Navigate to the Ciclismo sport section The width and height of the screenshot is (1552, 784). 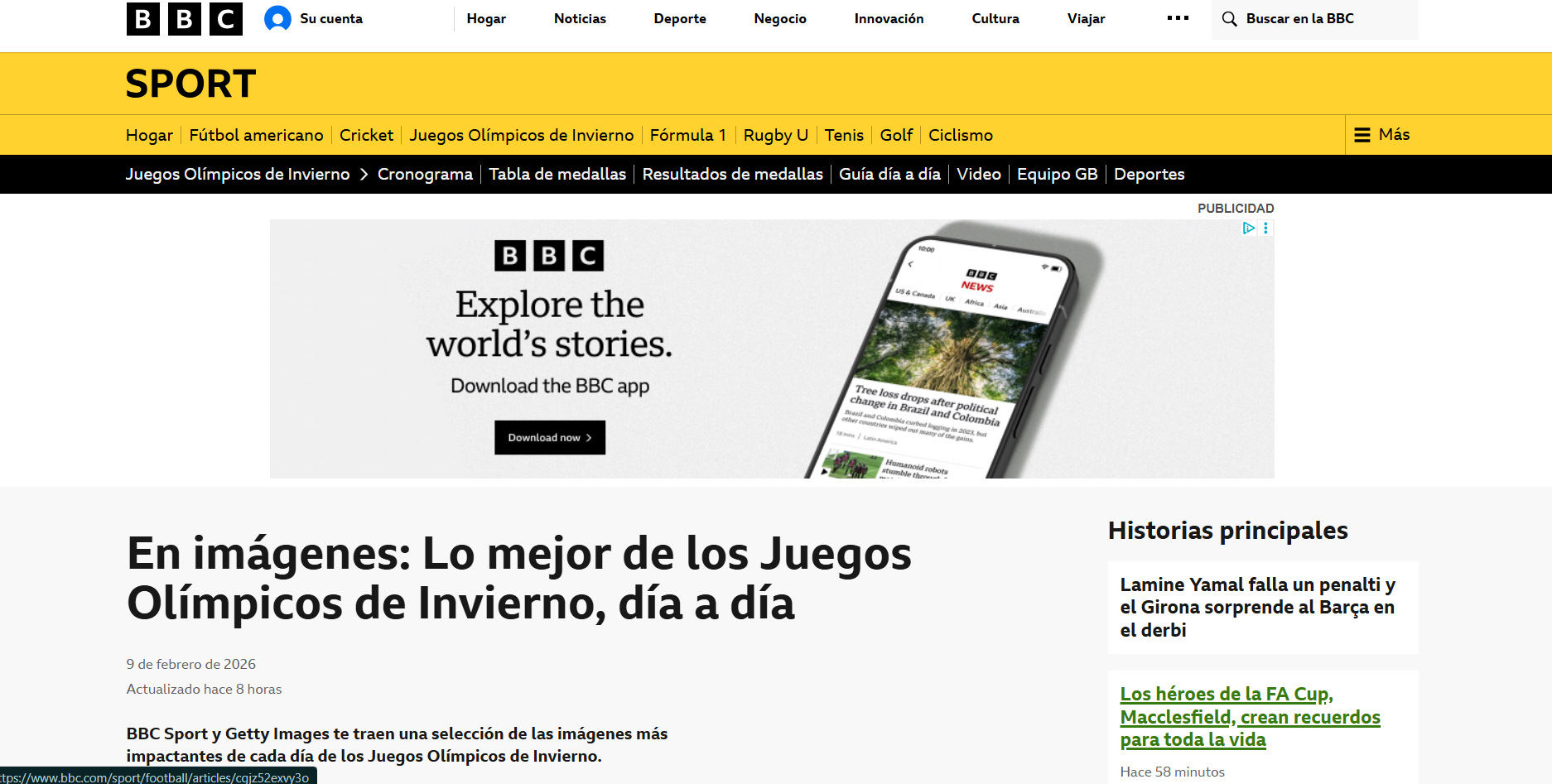pyautogui.click(x=960, y=135)
